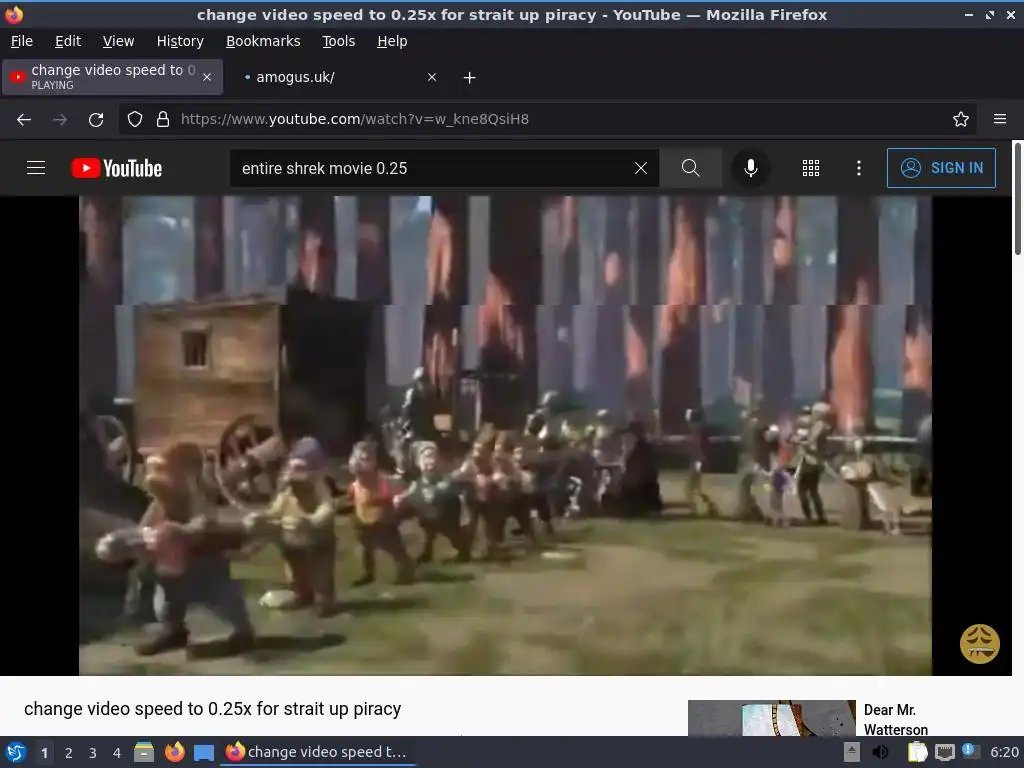Open the notification tray icon with badge
1024x768 pixels.
pos(970,752)
